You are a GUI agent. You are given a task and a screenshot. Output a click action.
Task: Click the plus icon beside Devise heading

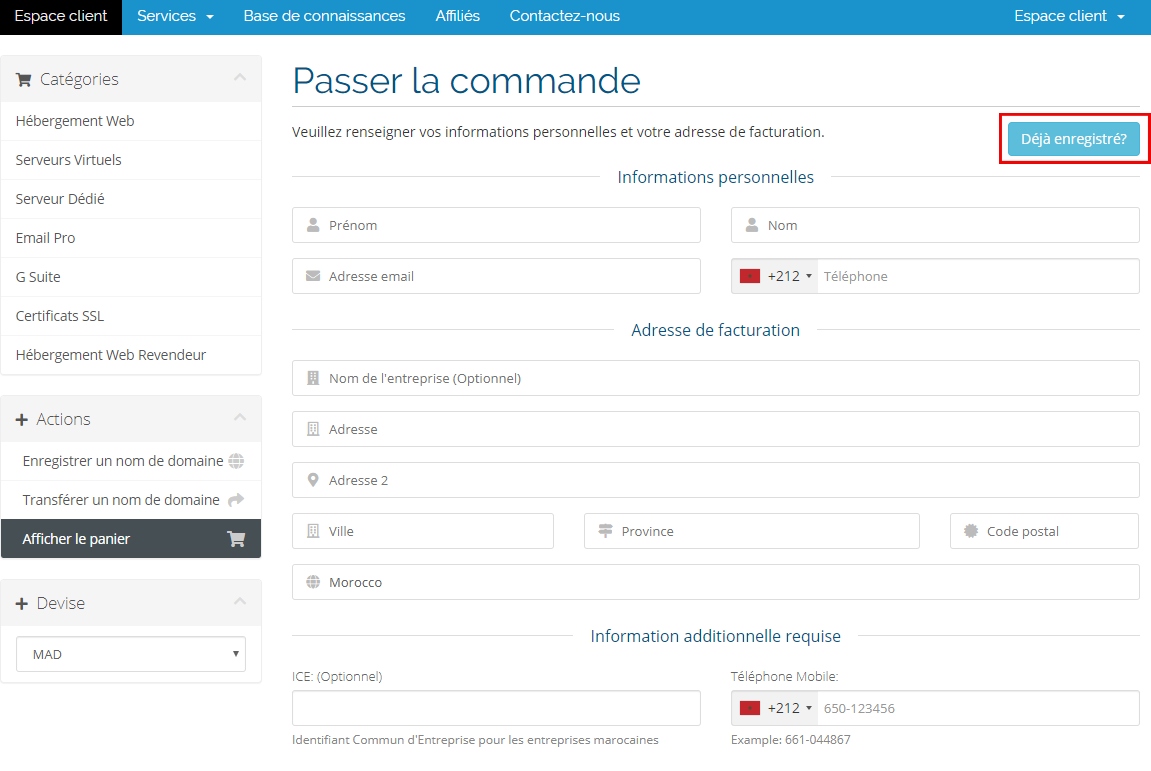(22, 604)
